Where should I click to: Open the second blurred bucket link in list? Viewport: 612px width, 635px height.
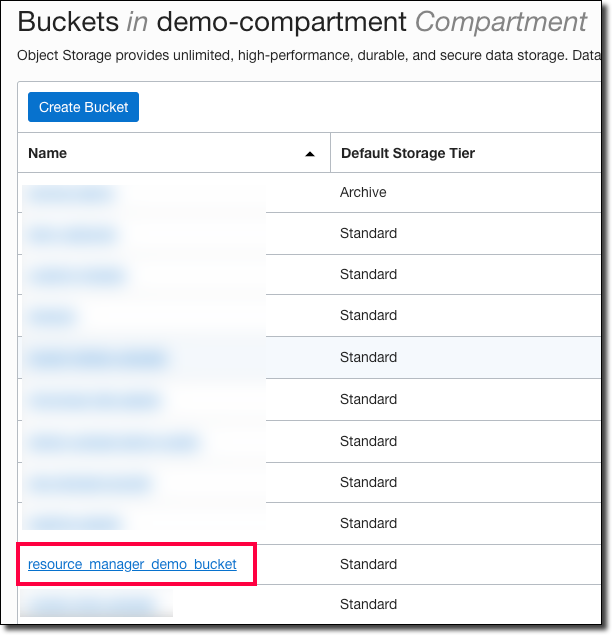pyautogui.click(x=72, y=235)
